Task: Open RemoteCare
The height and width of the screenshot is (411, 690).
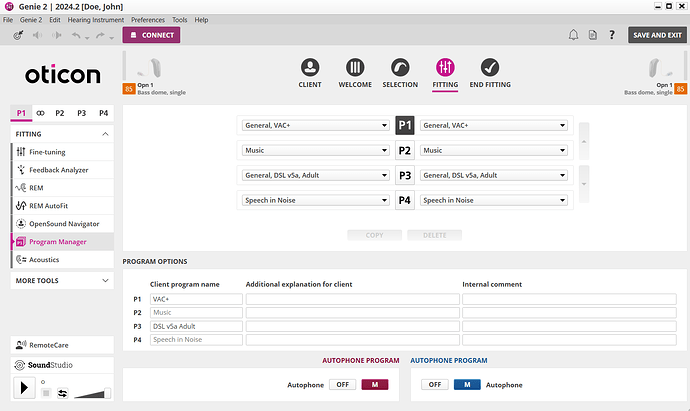Action: pos(62,345)
